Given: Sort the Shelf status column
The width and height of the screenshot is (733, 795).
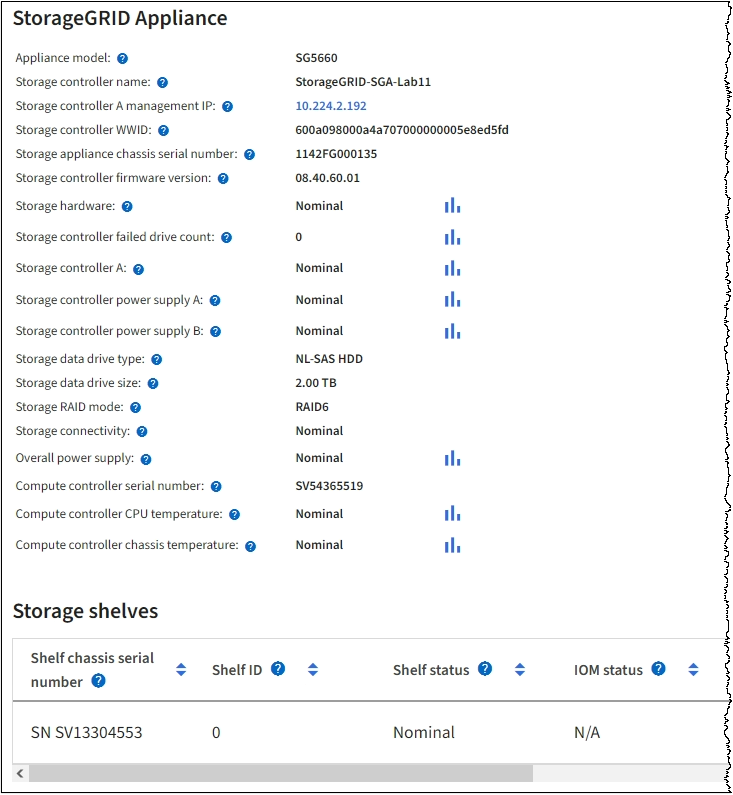Looking at the screenshot, I should (519, 670).
